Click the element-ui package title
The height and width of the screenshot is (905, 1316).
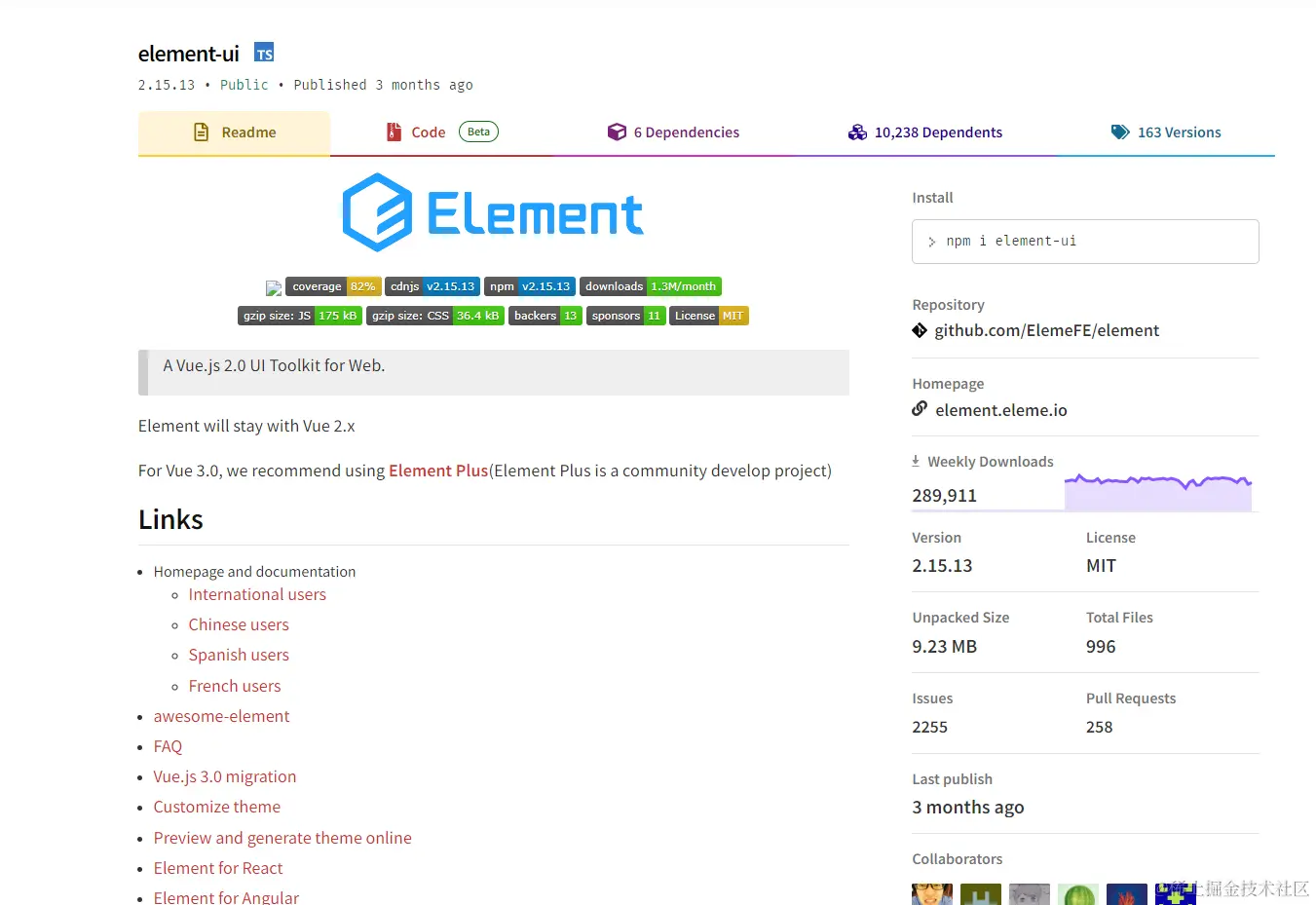(188, 54)
